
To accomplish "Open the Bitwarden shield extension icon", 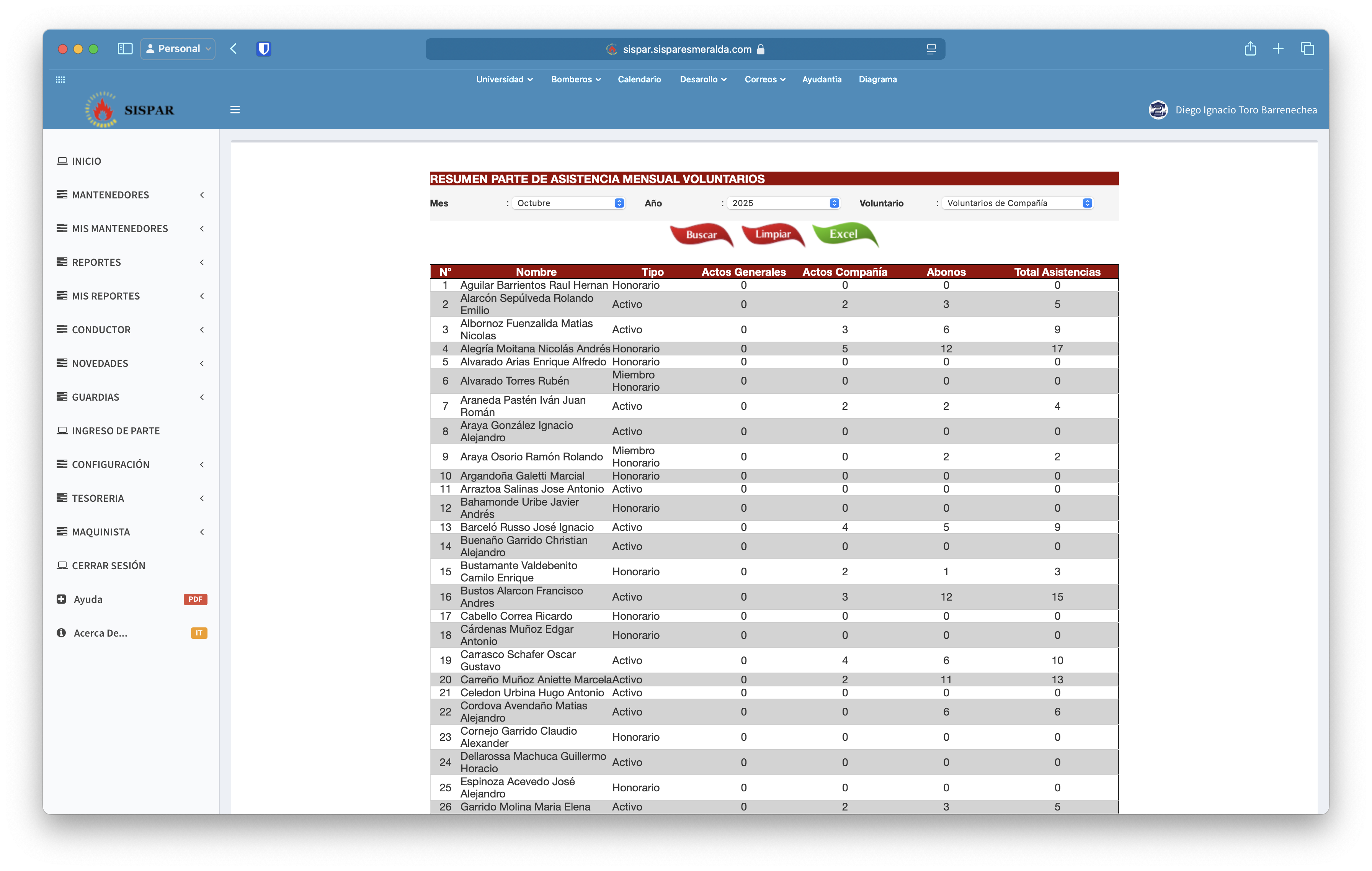I will coord(263,49).
